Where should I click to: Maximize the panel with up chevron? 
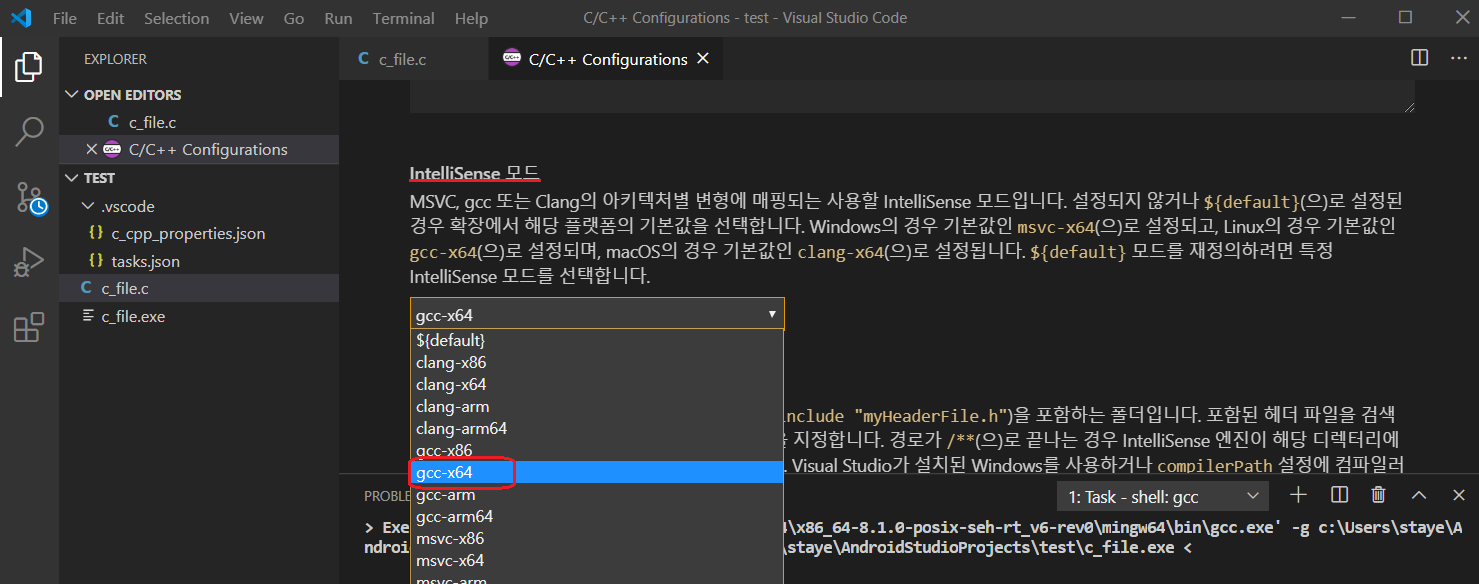pos(1418,494)
